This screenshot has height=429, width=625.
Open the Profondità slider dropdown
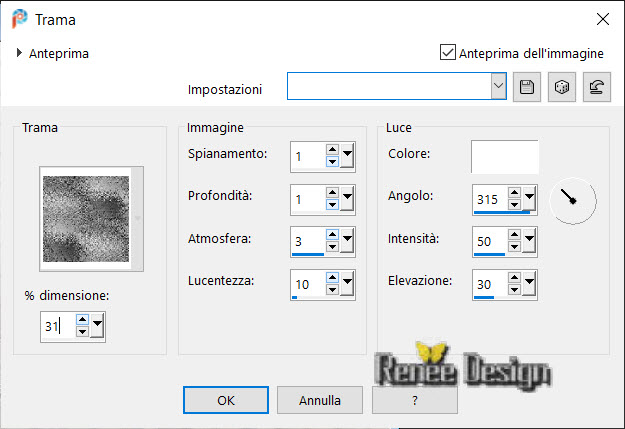click(x=347, y=198)
